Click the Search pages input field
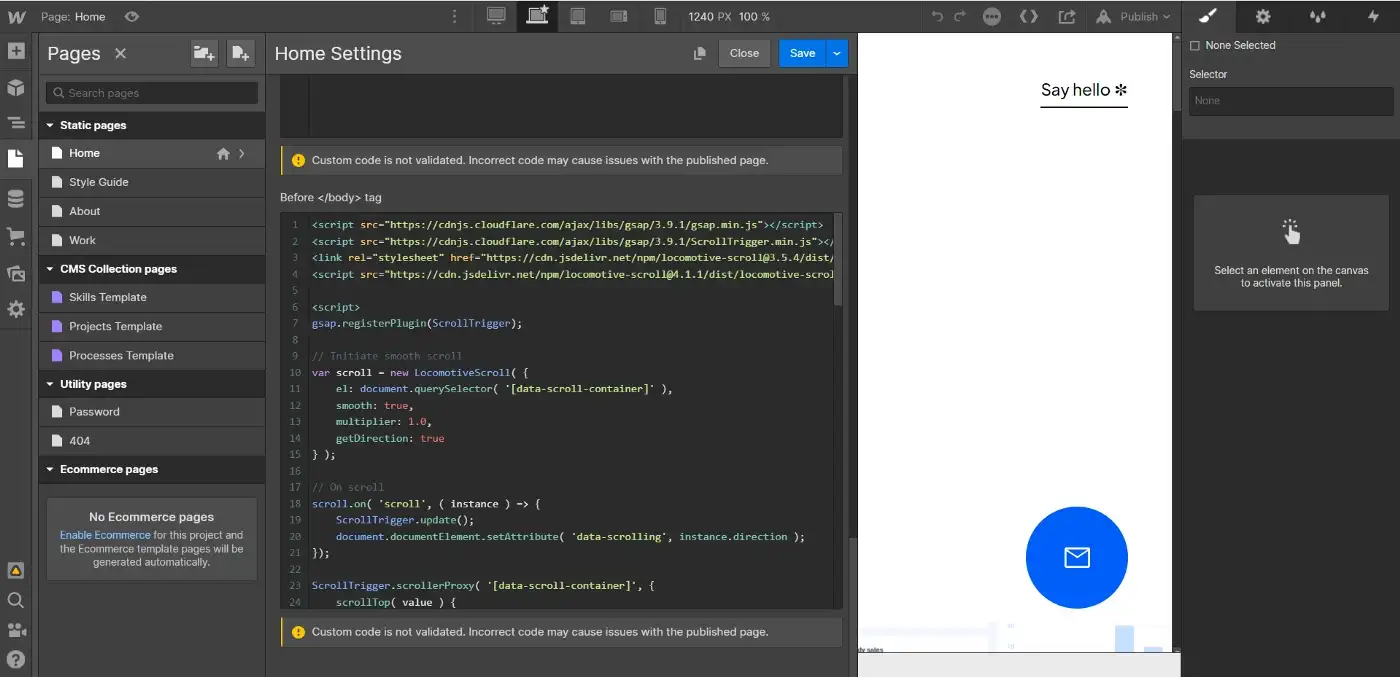1400x677 pixels. (150, 92)
